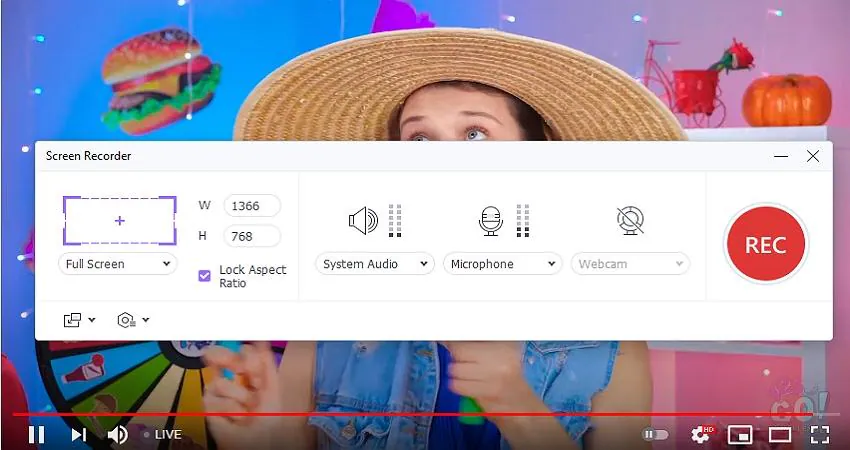Click the Screen Recorder title text
The image size is (850, 450).
(88, 156)
